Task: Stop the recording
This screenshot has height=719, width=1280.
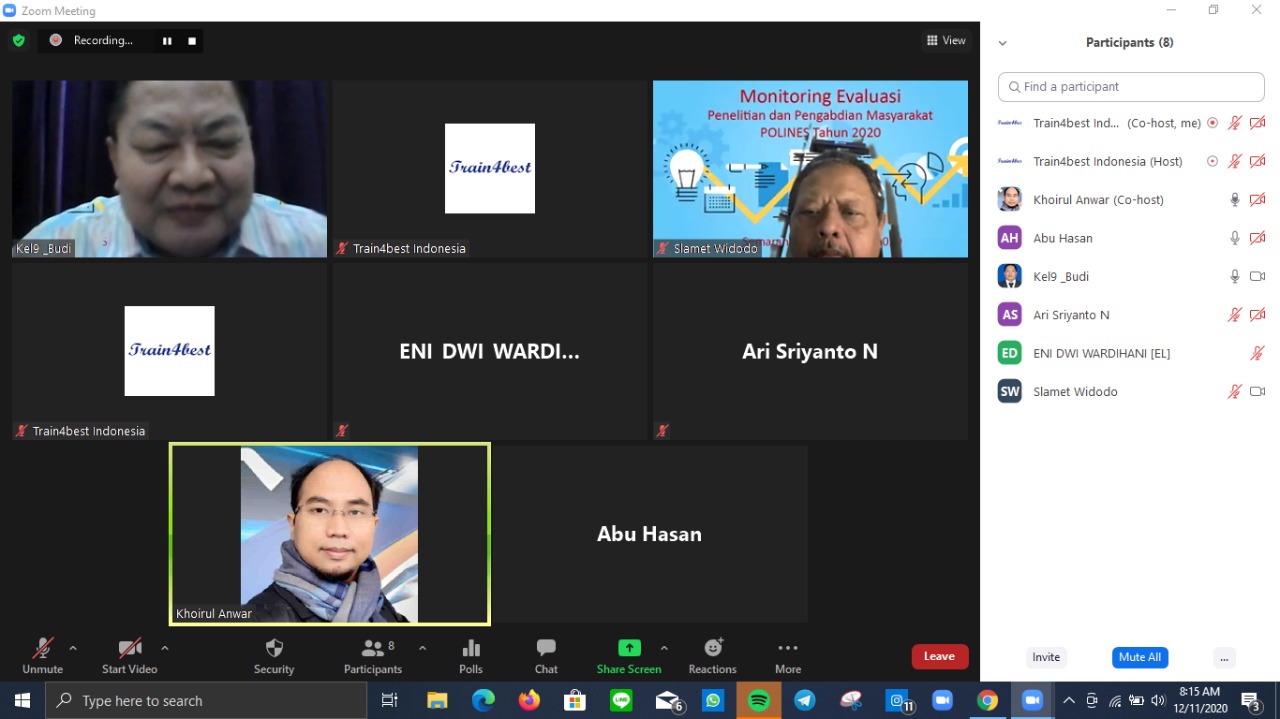Action: tap(192, 41)
